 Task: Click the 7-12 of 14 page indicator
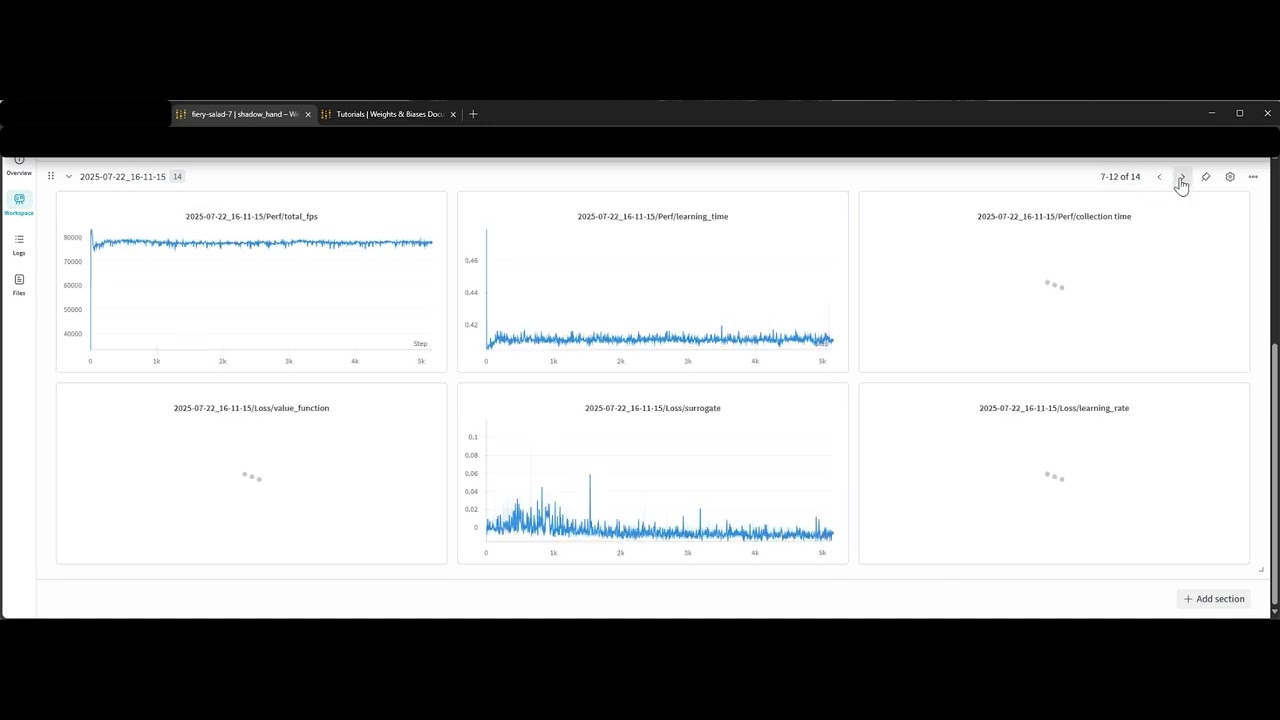pos(1120,177)
